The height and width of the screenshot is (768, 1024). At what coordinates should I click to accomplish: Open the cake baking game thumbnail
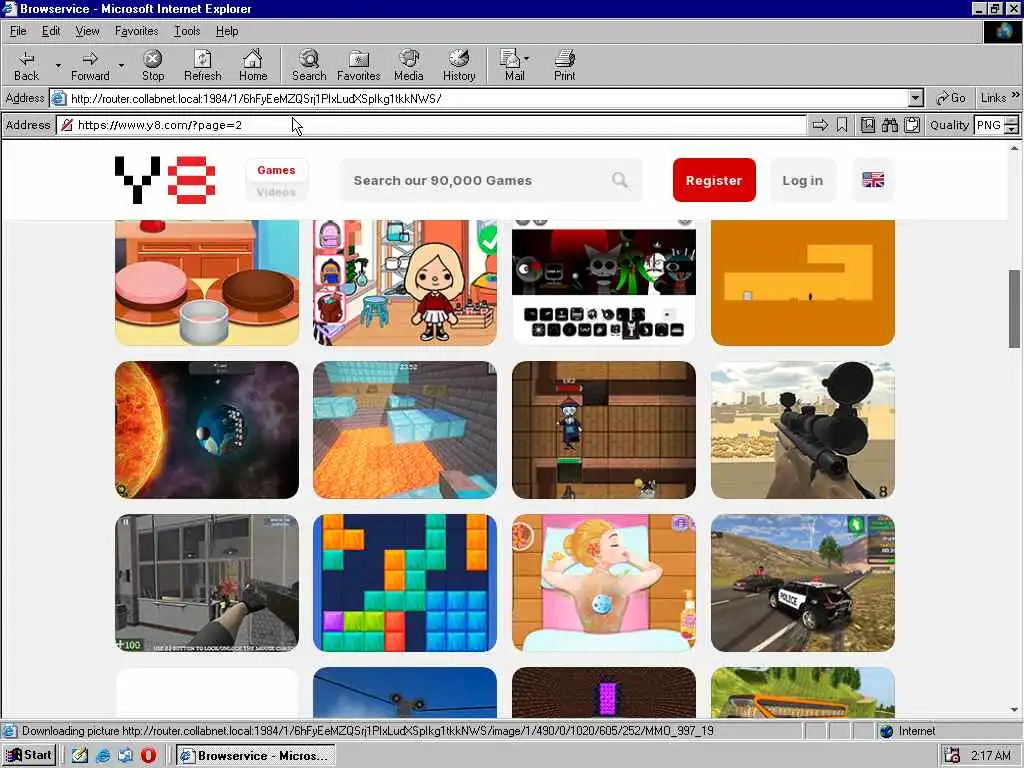click(207, 283)
